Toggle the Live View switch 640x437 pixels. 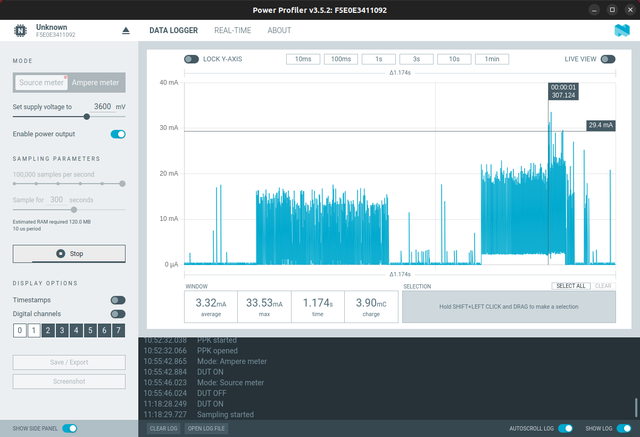tap(607, 59)
